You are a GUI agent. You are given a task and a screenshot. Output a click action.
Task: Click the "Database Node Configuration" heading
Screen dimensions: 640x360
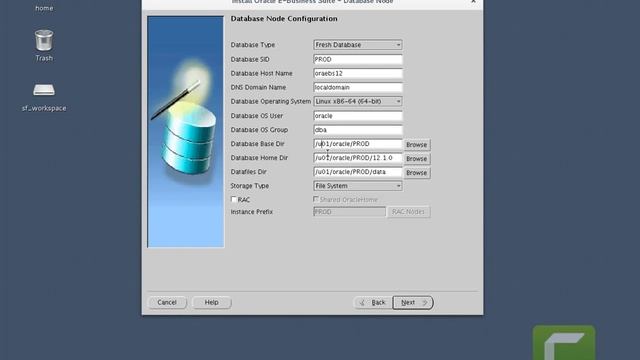[x=284, y=19]
